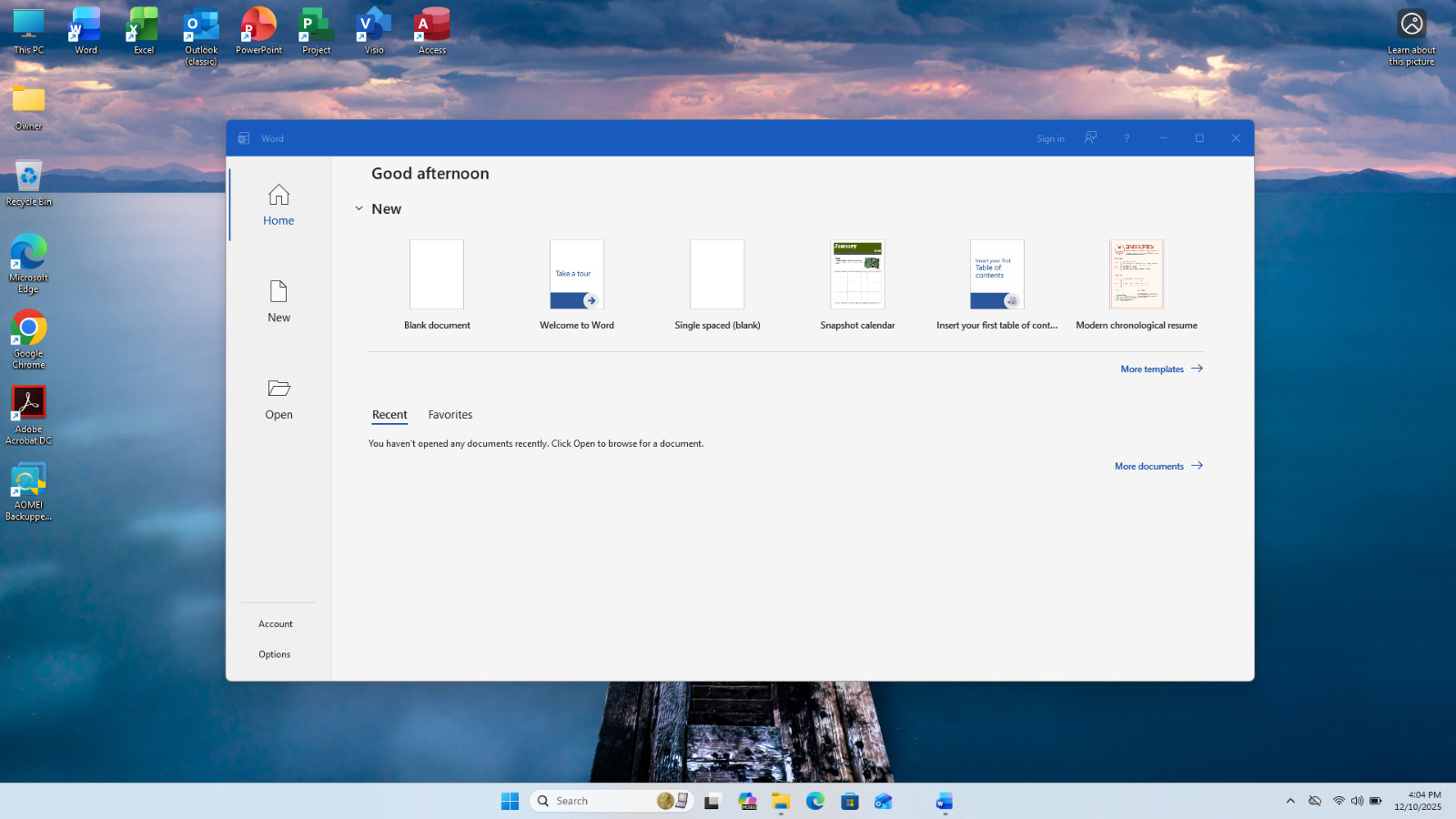Select New in the Word sidebar
The width and height of the screenshot is (1456, 819).
pyautogui.click(x=278, y=302)
